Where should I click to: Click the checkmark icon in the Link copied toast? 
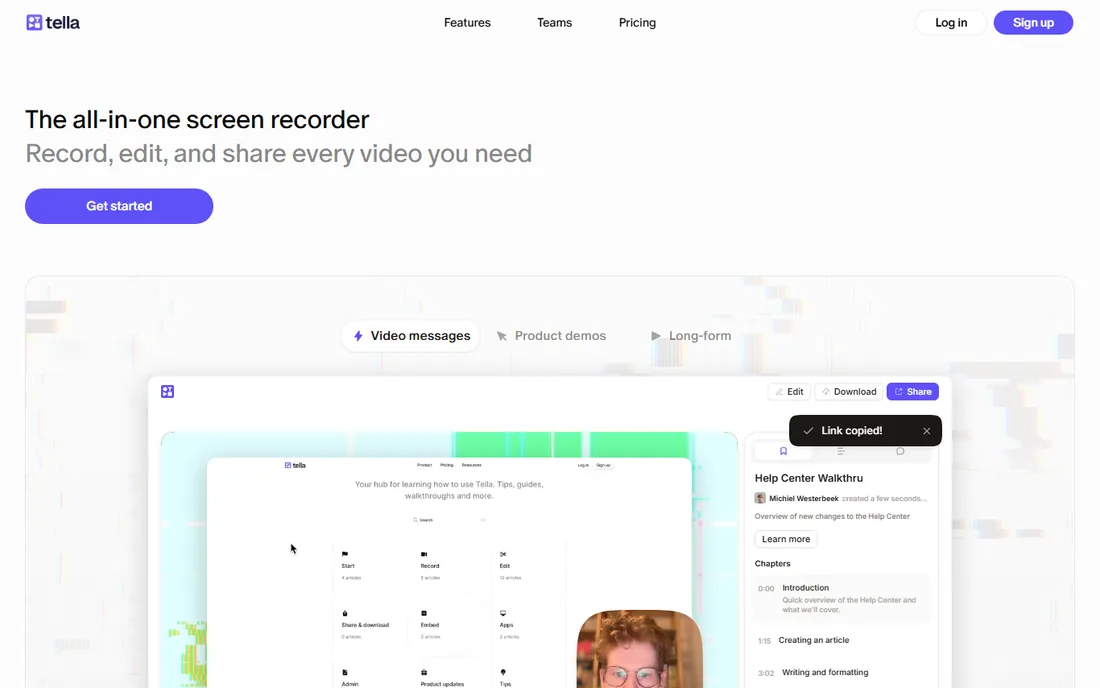pyautogui.click(x=808, y=431)
